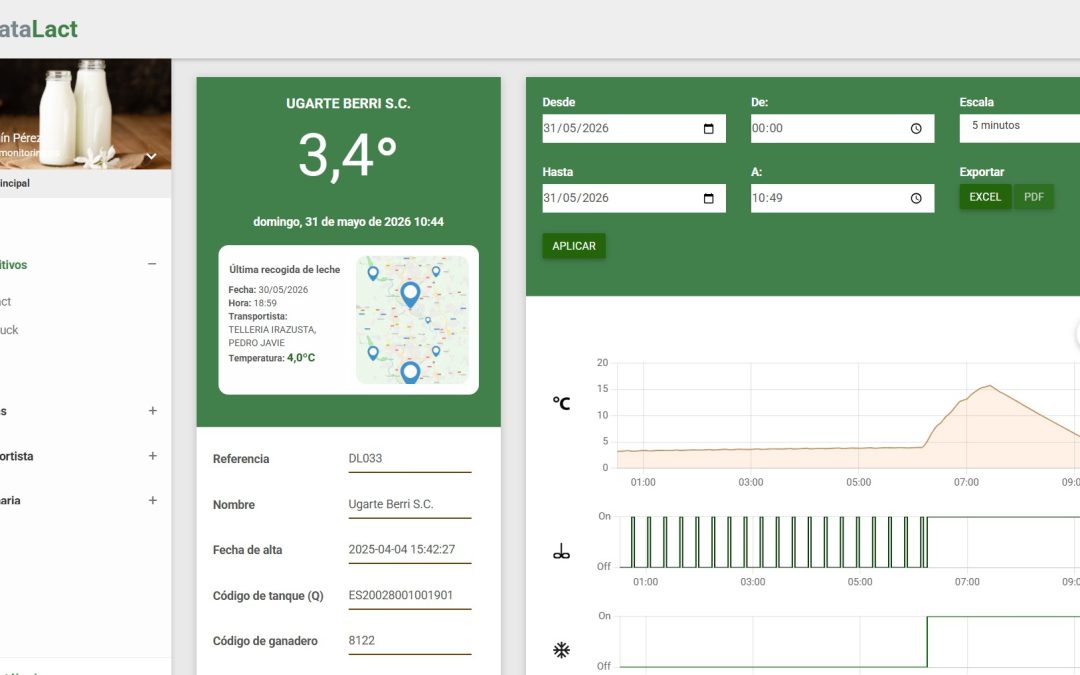This screenshot has height=675, width=1080.
Task: Collapse the dispositivos section minus icon
Action: pyautogui.click(x=152, y=264)
